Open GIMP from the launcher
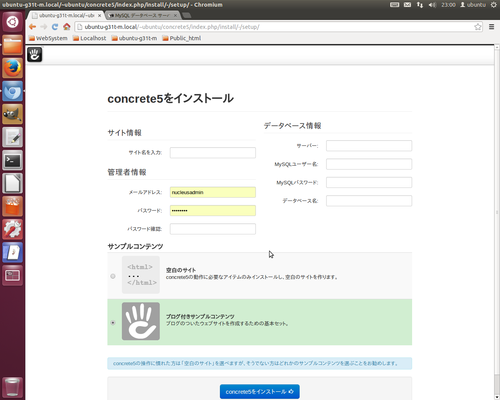The image size is (500, 400). 13,114
